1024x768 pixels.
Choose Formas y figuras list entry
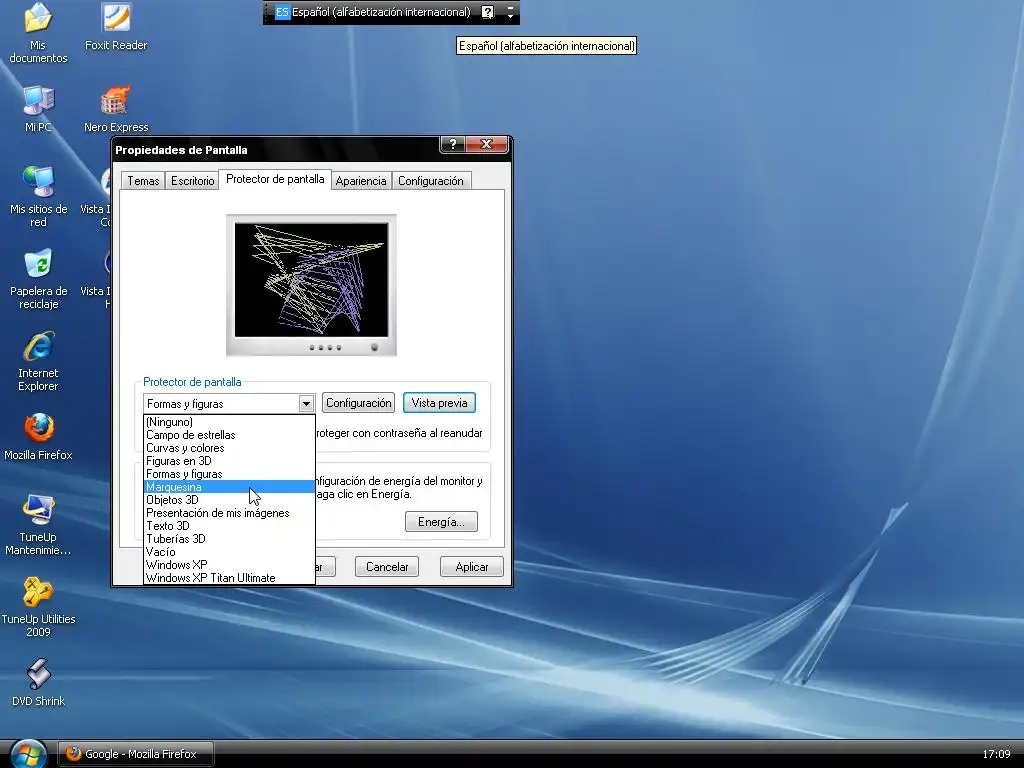pos(229,474)
